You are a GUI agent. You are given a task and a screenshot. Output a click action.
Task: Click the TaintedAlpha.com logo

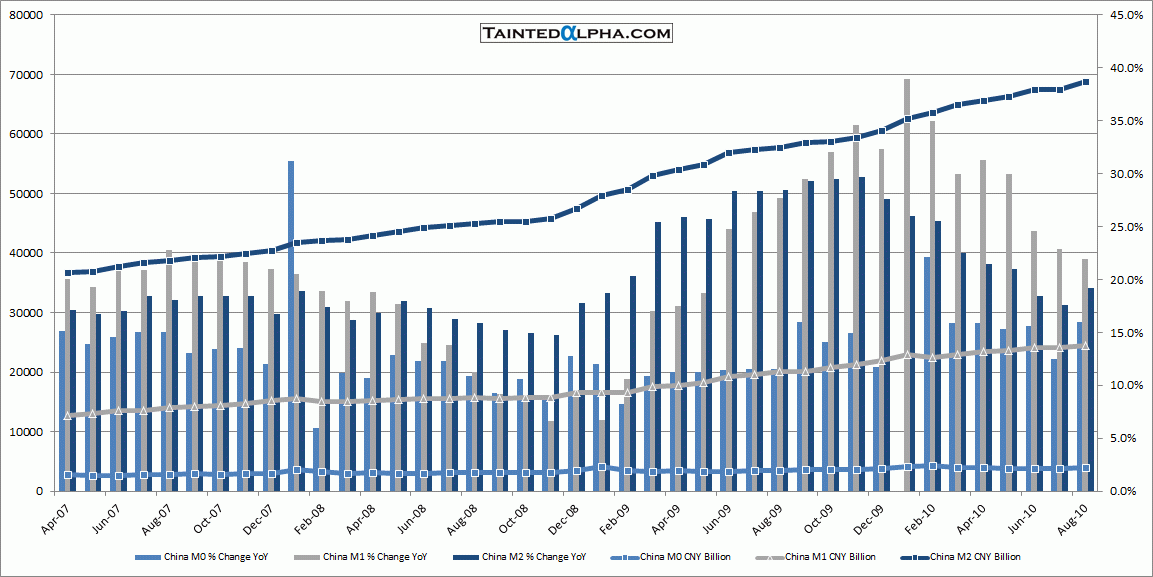click(576, 33)
